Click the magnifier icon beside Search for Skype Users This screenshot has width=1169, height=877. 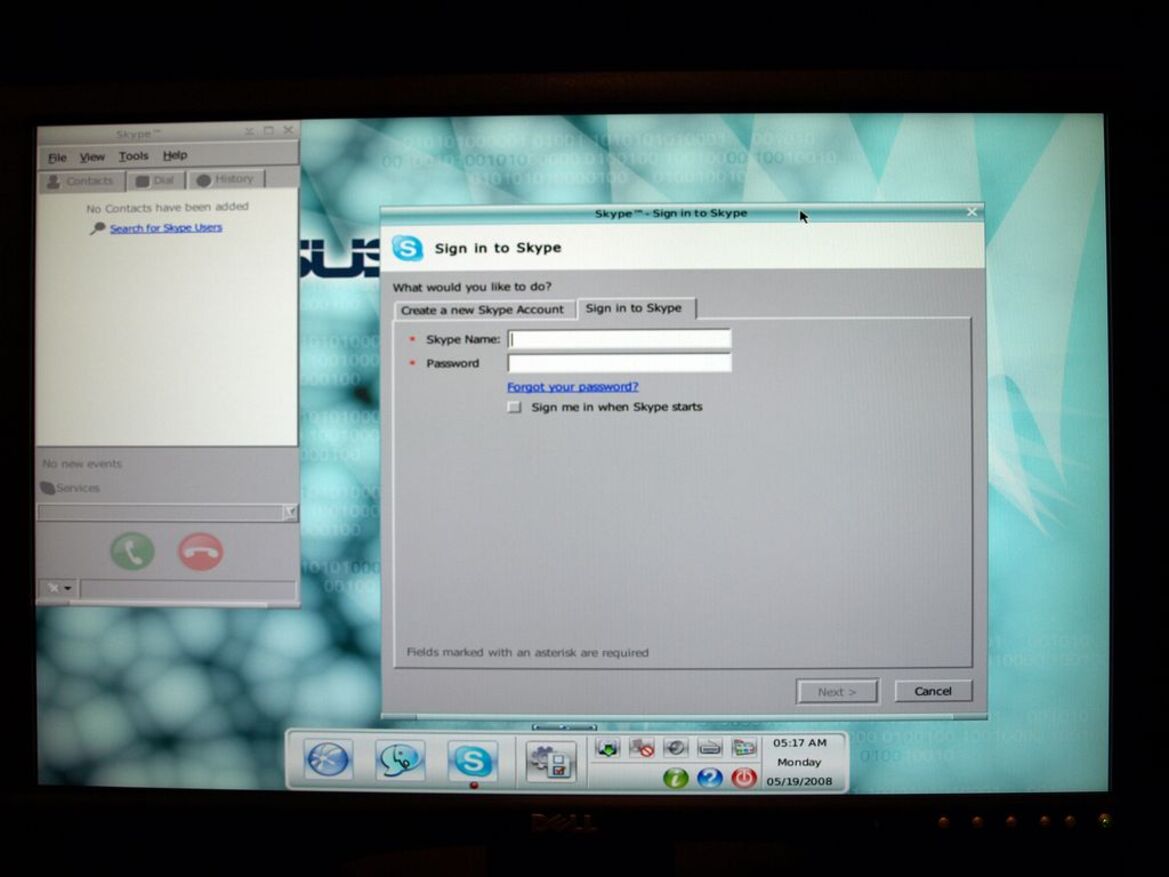click(98, 229)
